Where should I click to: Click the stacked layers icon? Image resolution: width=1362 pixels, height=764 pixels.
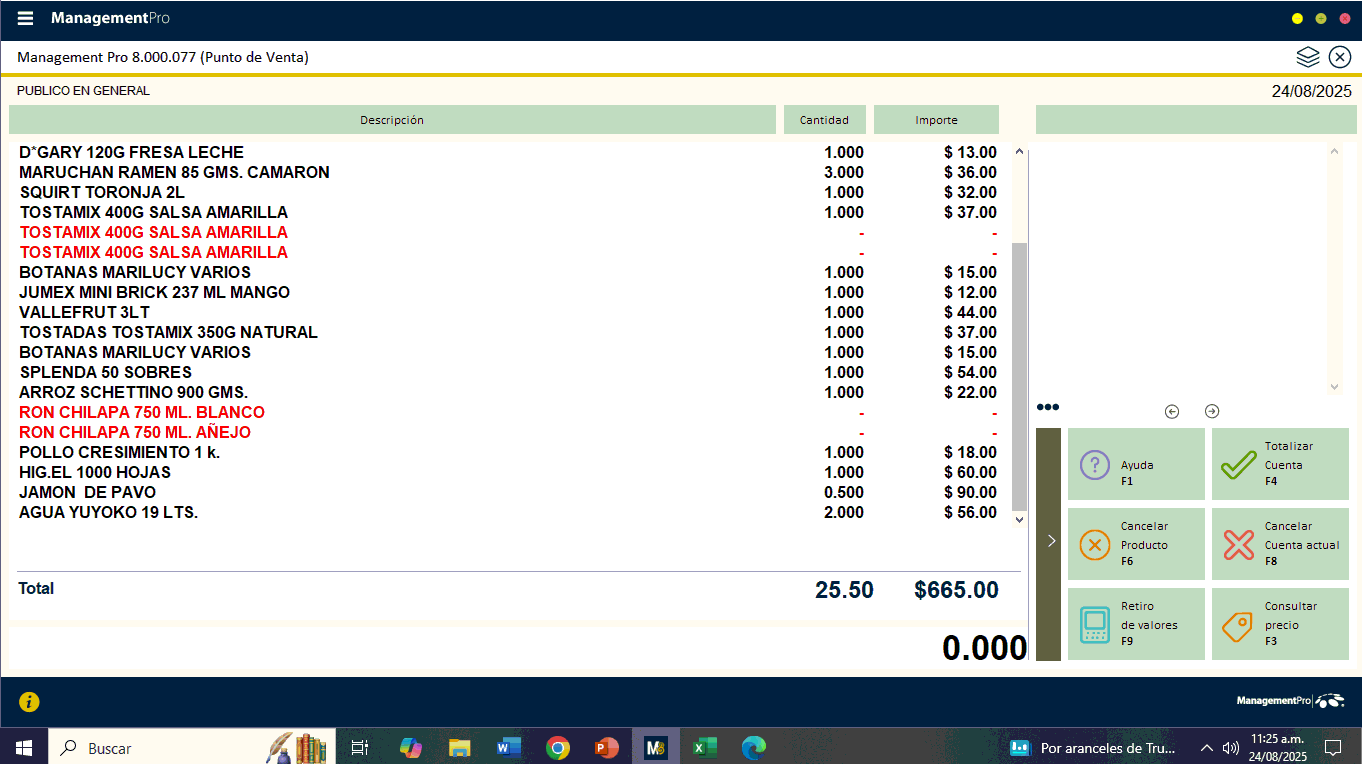pos(1308,57)
